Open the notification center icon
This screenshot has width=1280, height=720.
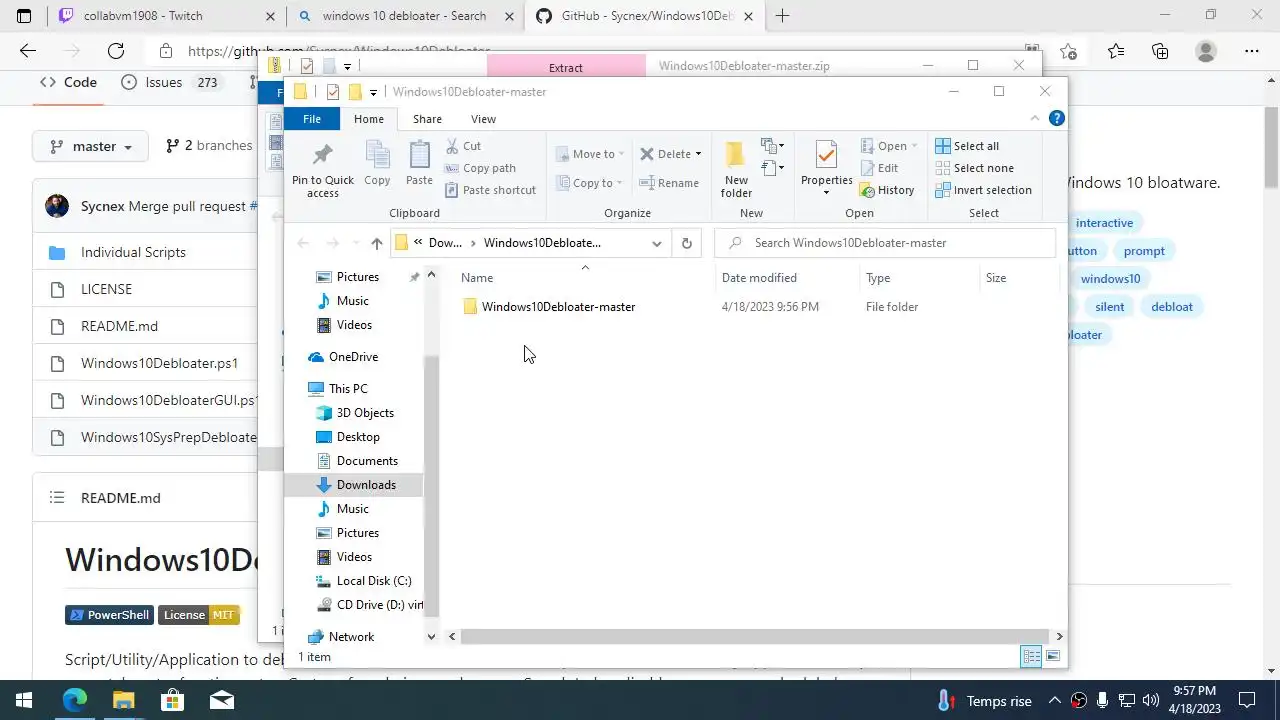[1247, 700]
